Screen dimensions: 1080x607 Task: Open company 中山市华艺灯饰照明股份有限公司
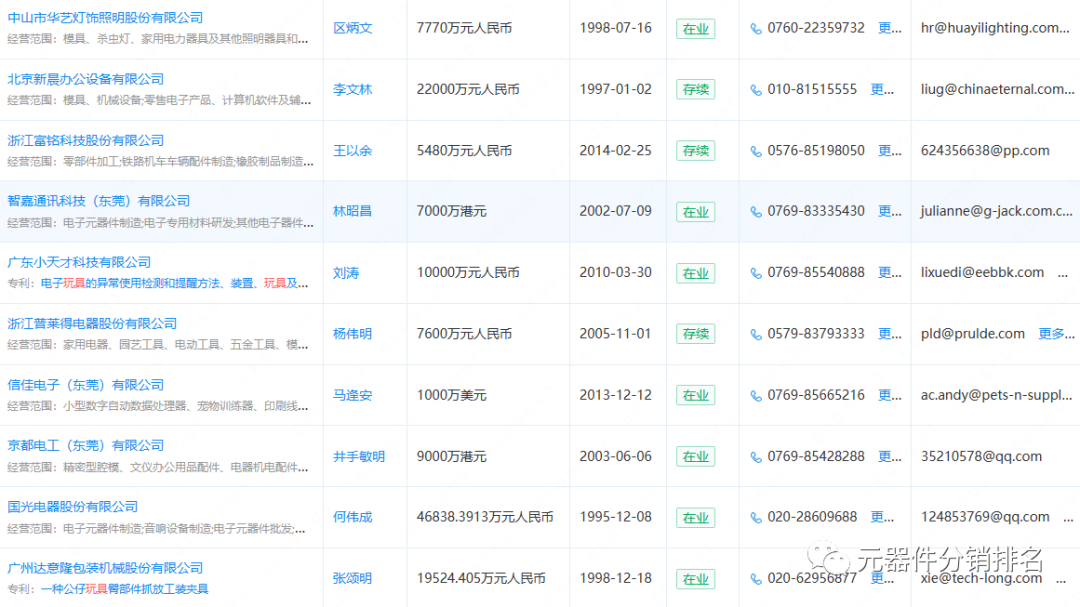point(105,18)
